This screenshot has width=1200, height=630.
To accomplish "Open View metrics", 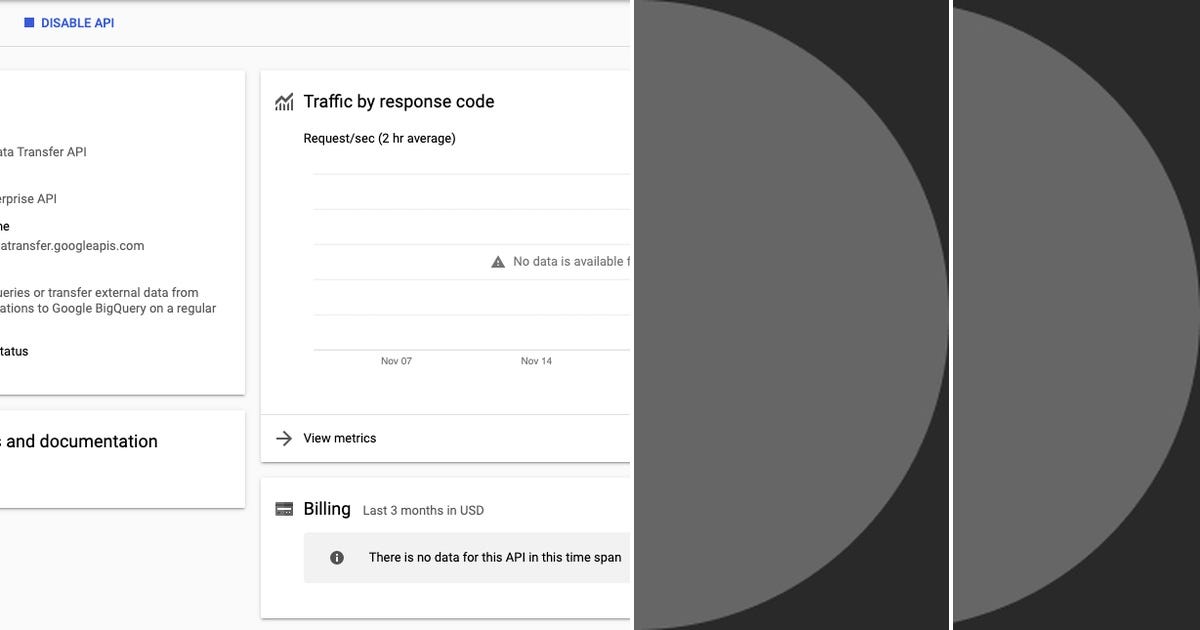I will pyautogui.click(x=339, y=438).
